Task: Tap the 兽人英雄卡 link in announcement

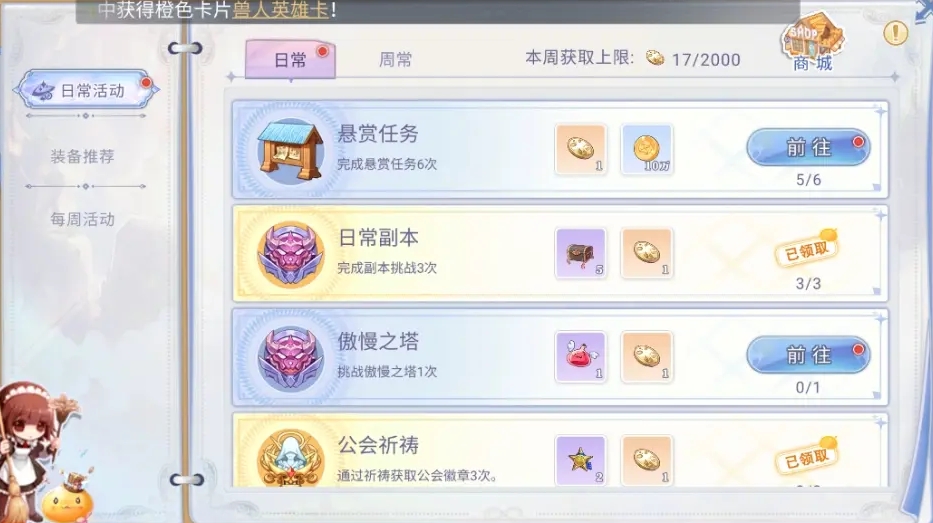Action: click(281, 10)
